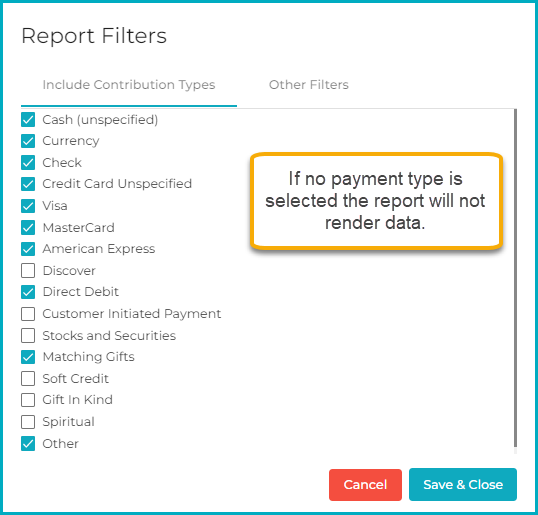This screenshot has width=538, height=515.
Task: Uncheck the Matching Gifts checkbox
Action: tap(28, 357)
